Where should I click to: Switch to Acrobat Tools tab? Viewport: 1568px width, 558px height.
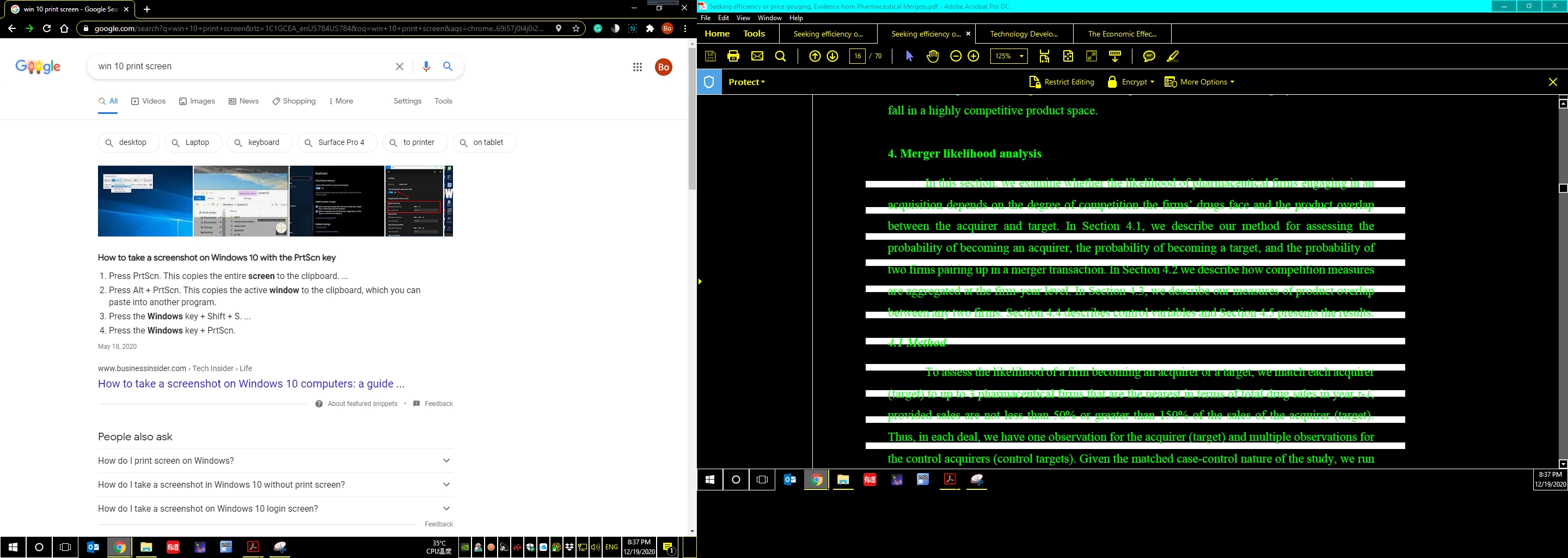(754, 34)
